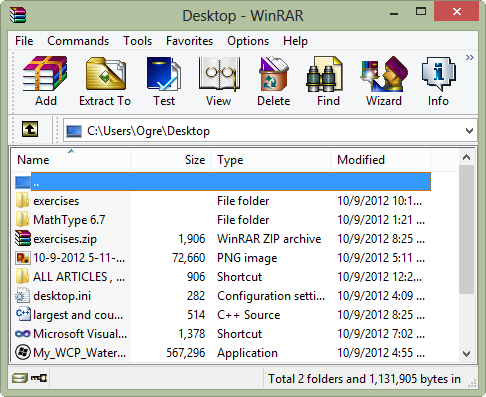Open the Options menu
The height and width of the screenshot is (397, 486).
tap(248, 41)
